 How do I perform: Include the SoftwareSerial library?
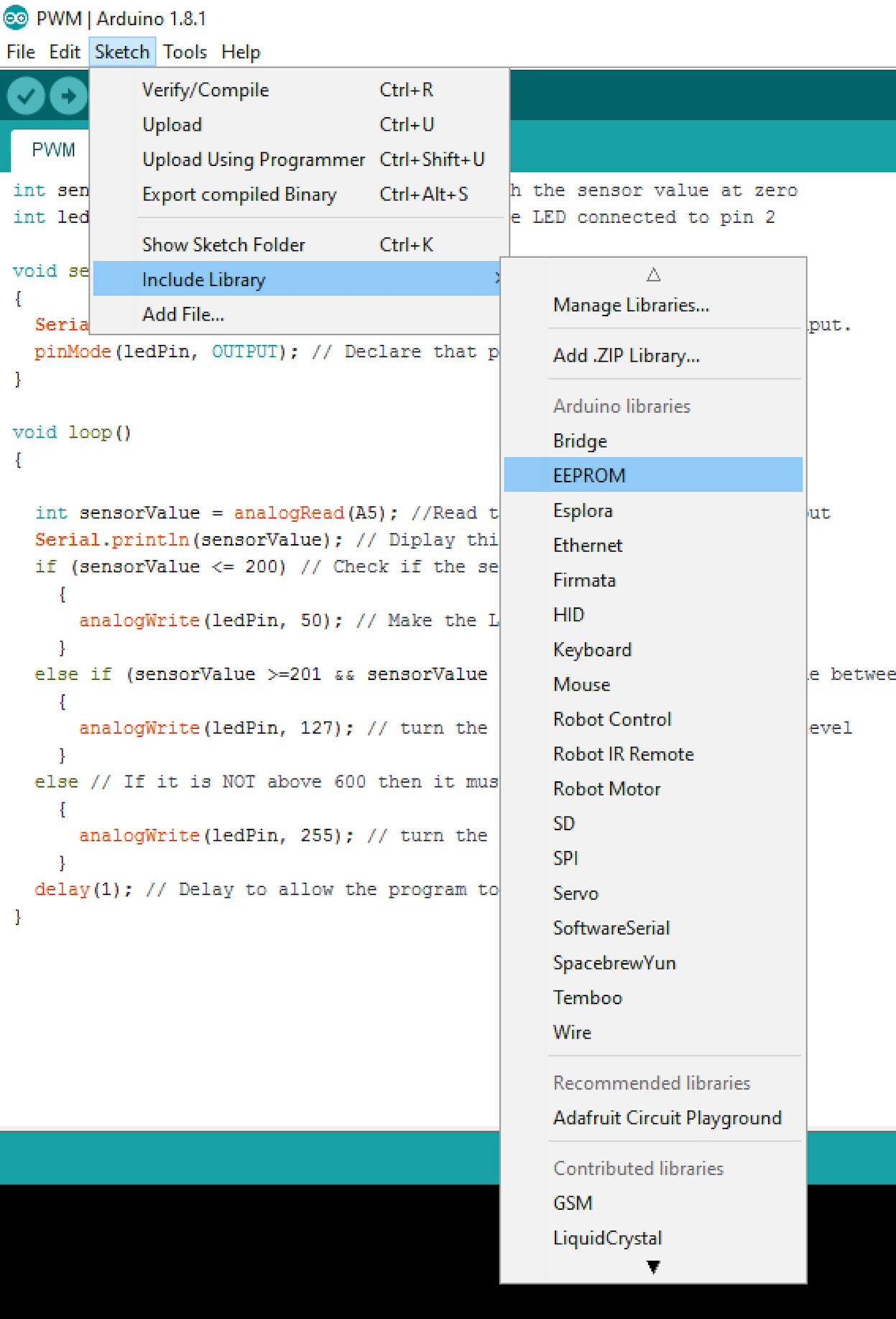[x=653, y=928]
